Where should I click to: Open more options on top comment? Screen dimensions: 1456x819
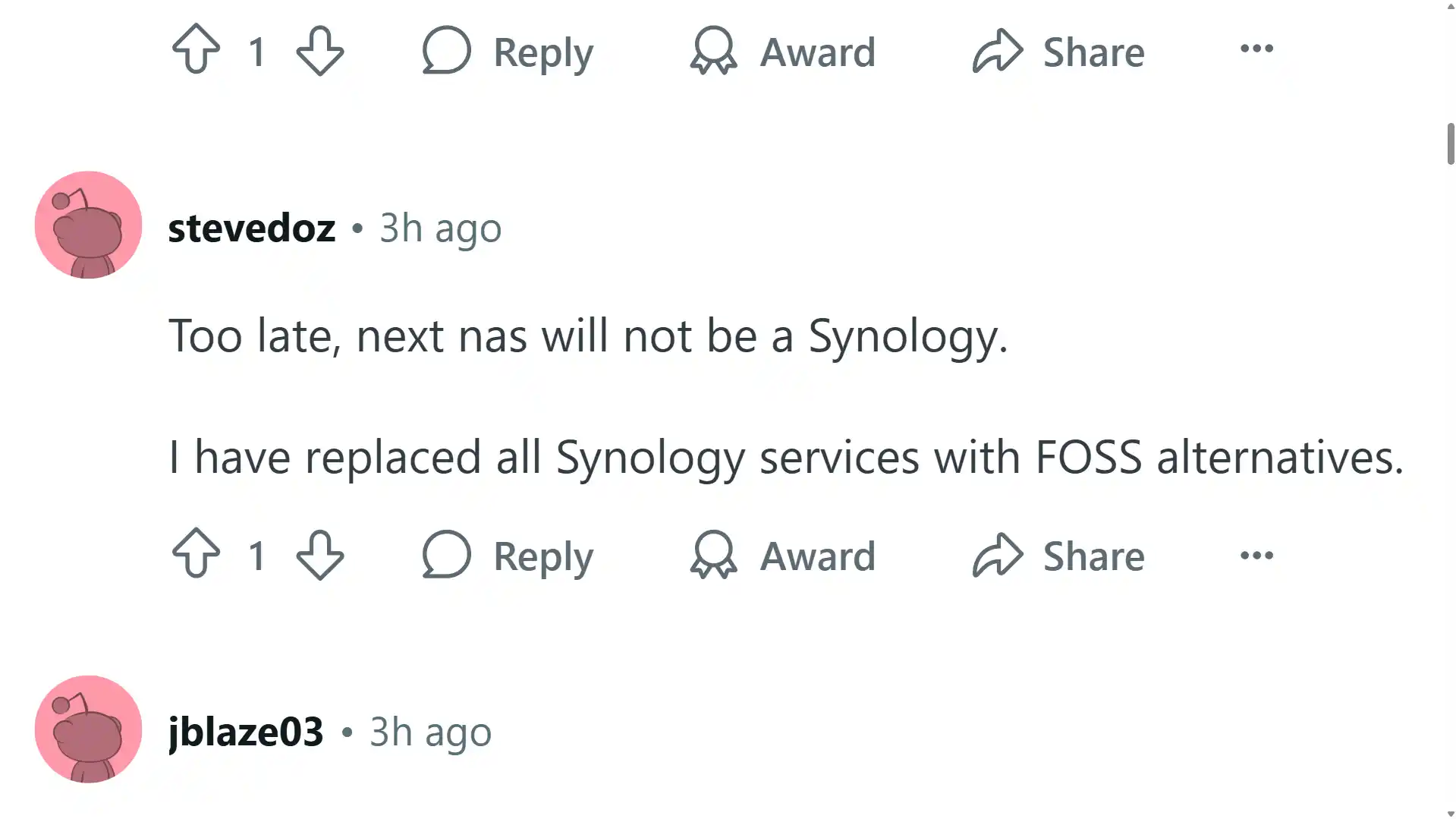[1256, 49]
